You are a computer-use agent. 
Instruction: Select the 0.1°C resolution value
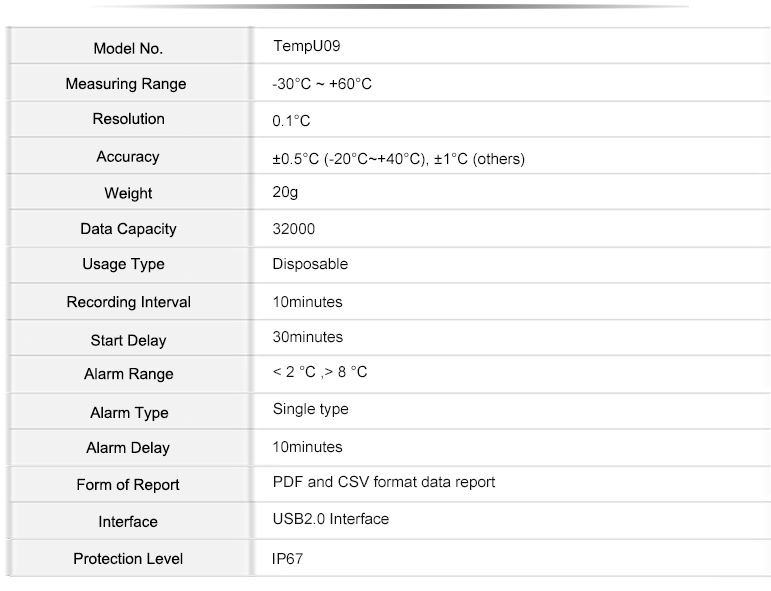[291, 120]
